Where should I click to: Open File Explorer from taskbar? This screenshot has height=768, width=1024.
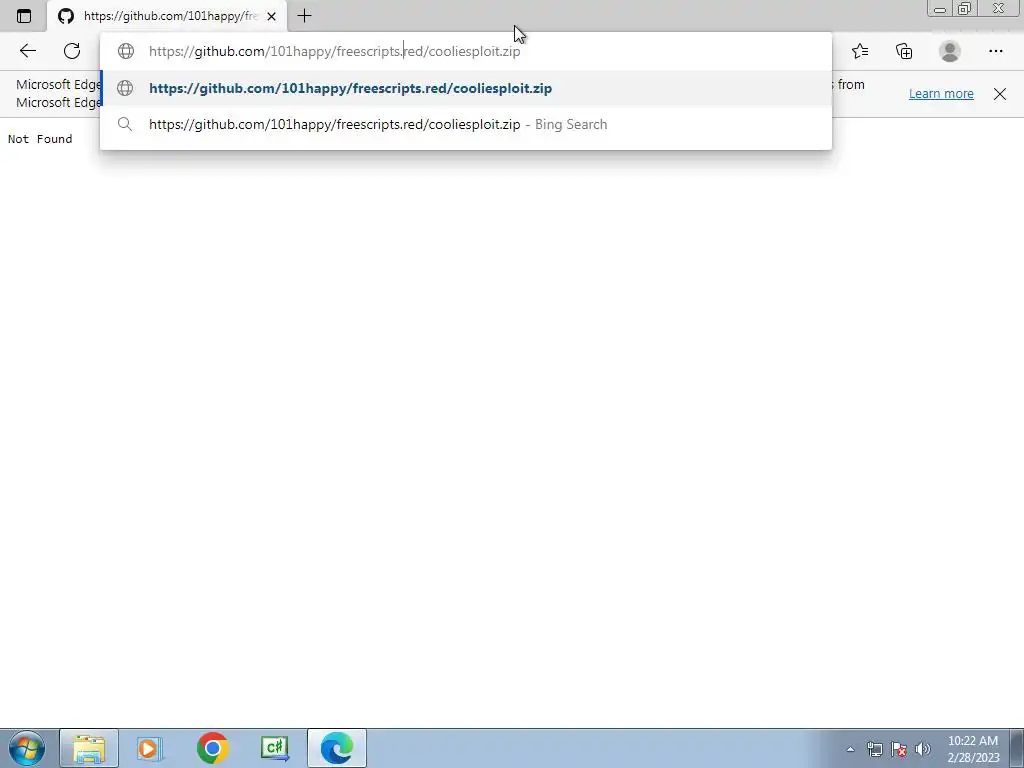coord(89,748)
